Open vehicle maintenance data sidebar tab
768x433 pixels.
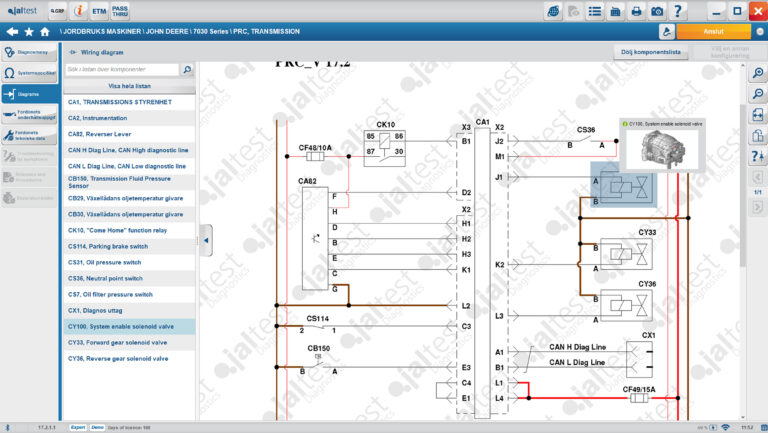29,115
